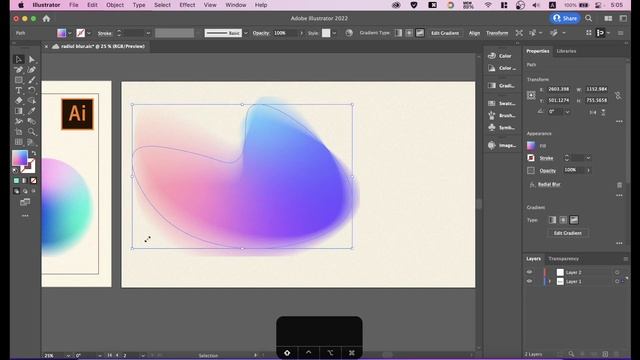640x360 pixels.
Task: Open Transform options in control bar
Action: coord(497,33)
